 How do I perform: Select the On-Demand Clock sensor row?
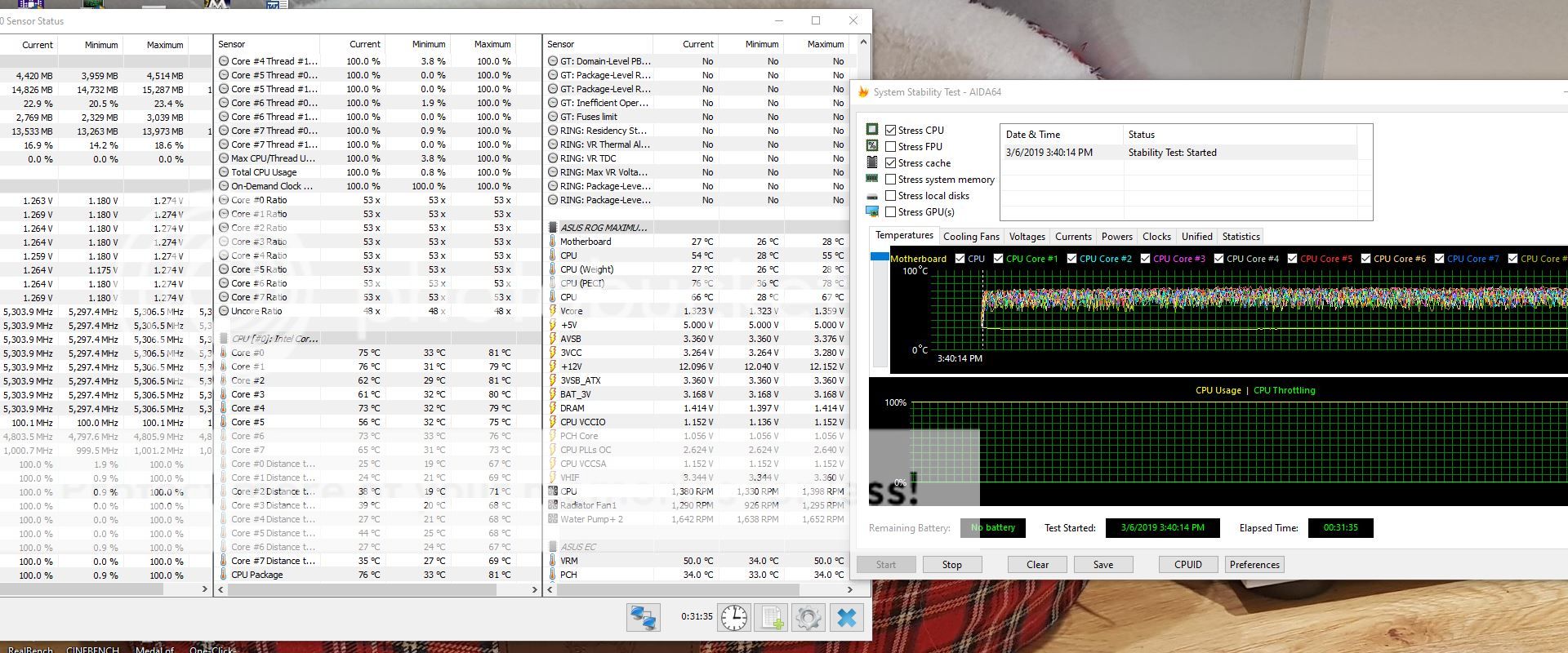pos(376,186)
